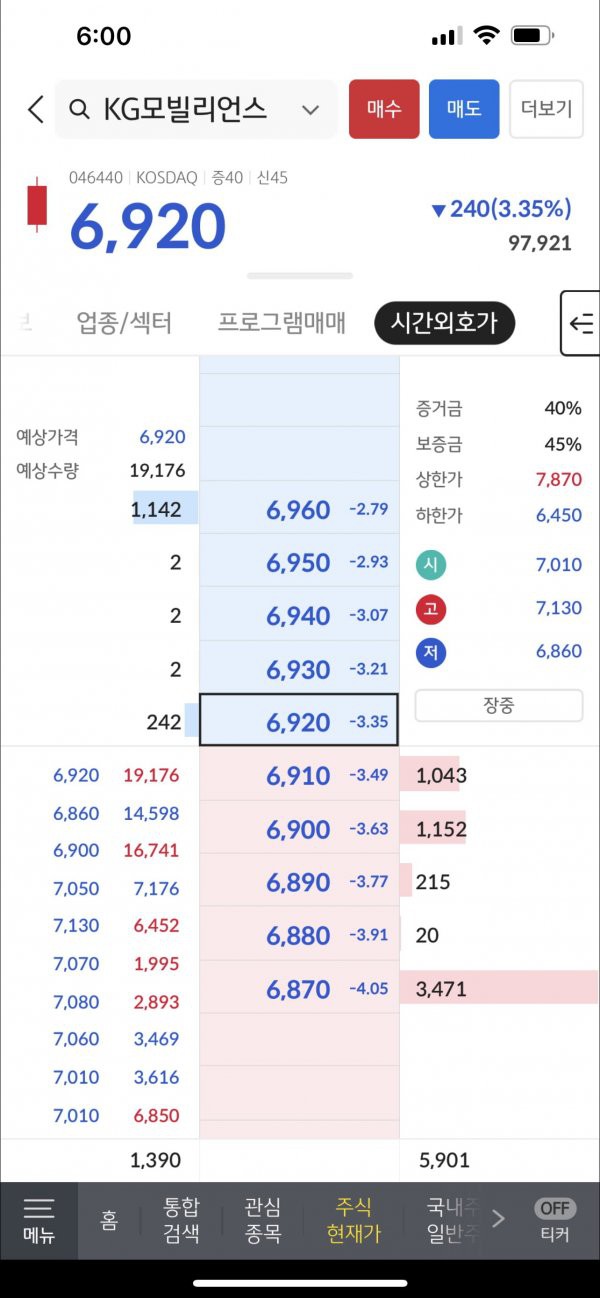Switch to the 업종/섹터 tab
The image size is (600, 1298).
pos(124,323)
